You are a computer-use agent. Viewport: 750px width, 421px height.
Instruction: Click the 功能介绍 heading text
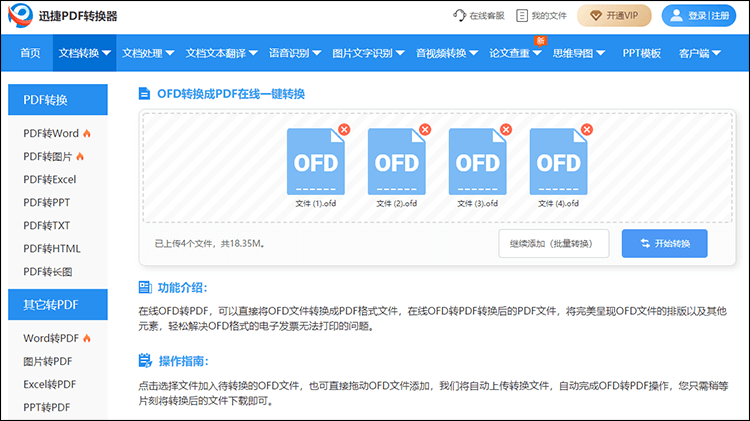tap(183, 288)
